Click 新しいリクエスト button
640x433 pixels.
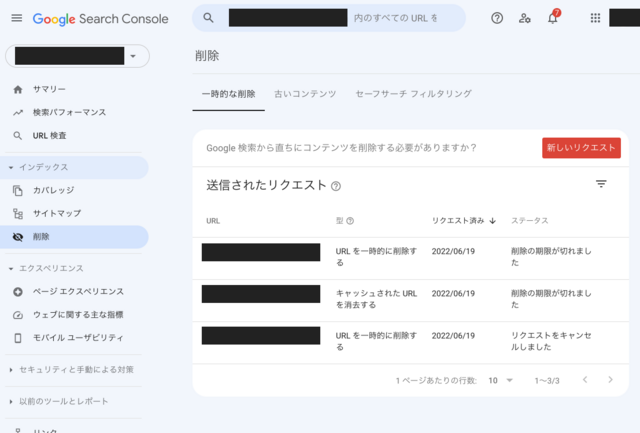coord(581,148)
